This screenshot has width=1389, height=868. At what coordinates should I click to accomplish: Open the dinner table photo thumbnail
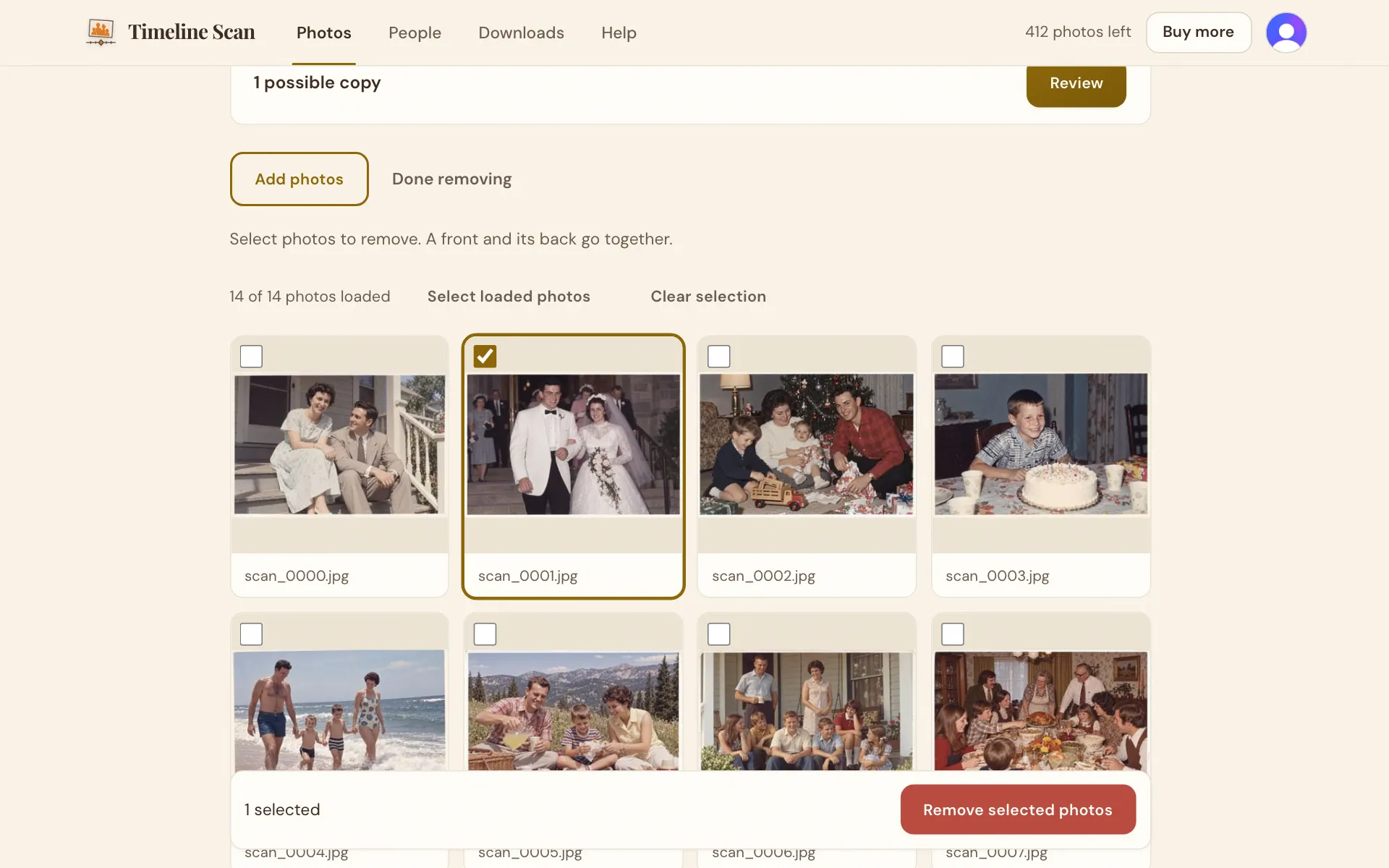(1041, 711)
